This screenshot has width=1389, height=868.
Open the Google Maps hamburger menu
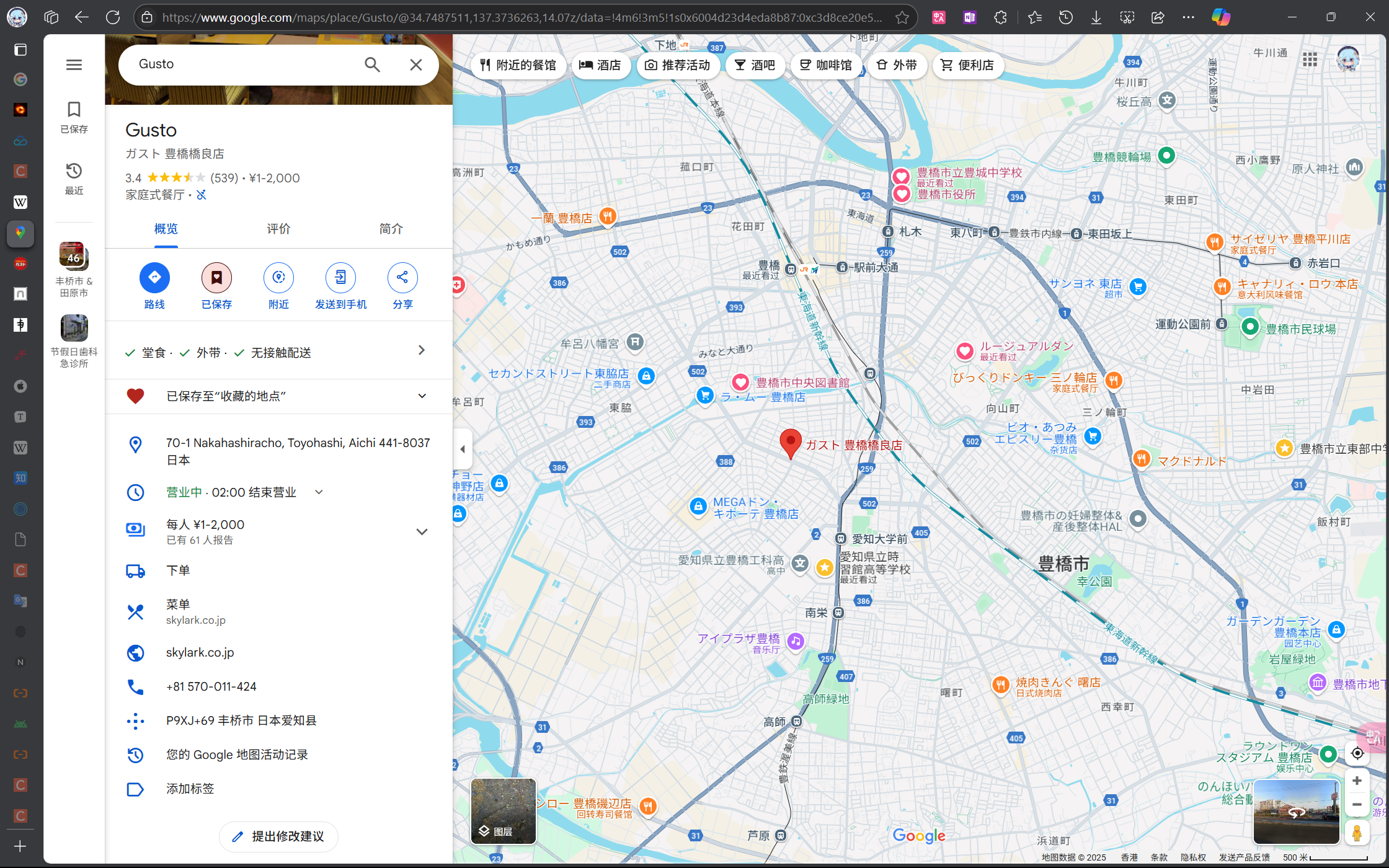point(74,64)
